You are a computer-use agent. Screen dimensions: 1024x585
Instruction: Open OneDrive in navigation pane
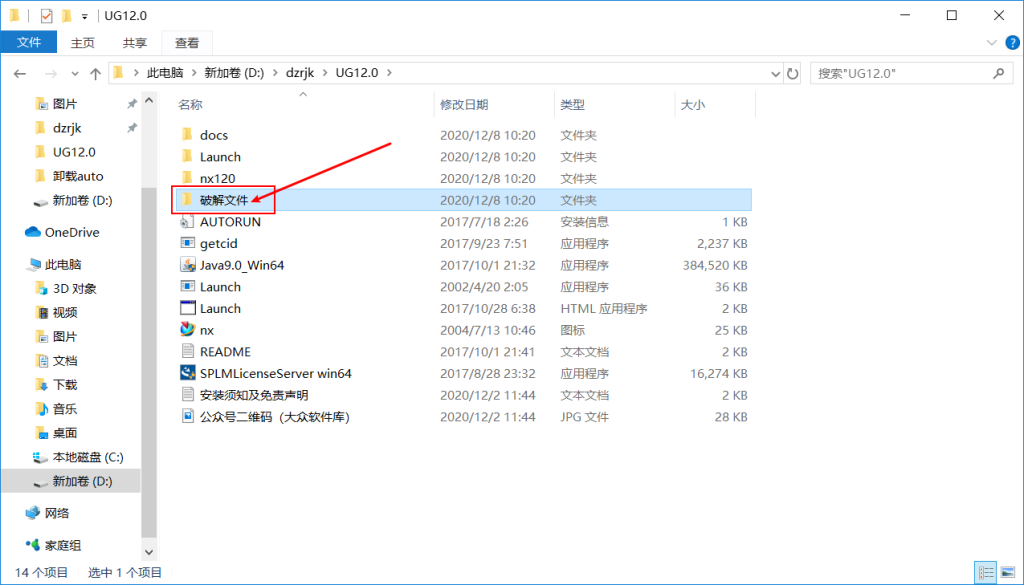click(71, 232)
